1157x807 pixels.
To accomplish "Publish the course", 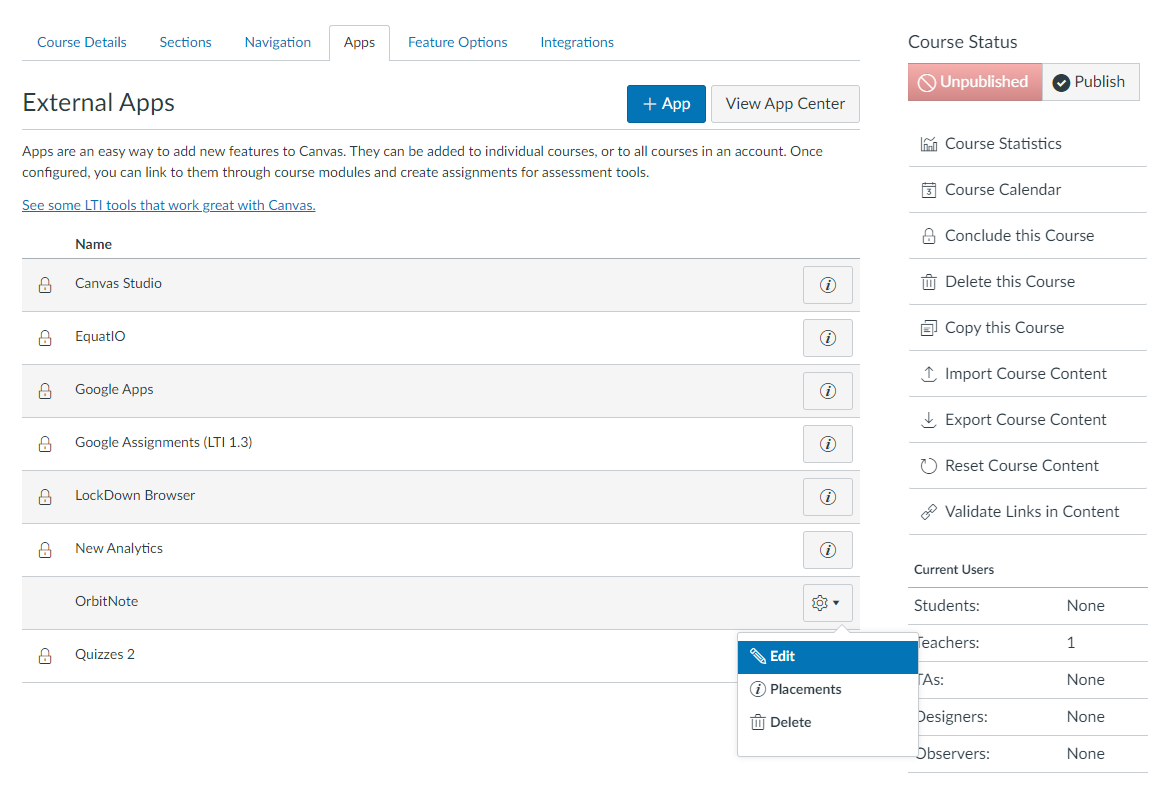I will pos(1090,82).
